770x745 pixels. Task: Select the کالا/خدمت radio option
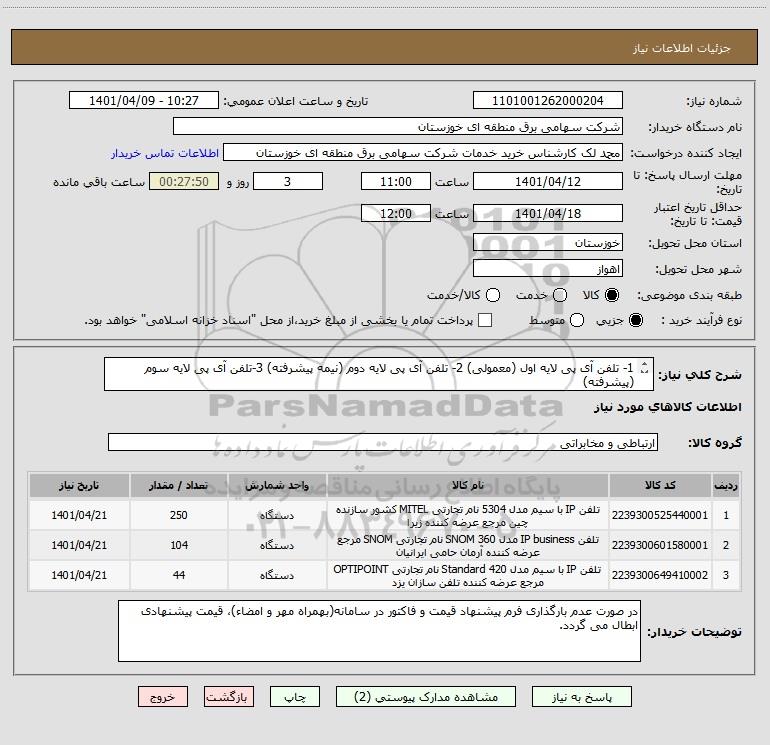click(493, 295)
